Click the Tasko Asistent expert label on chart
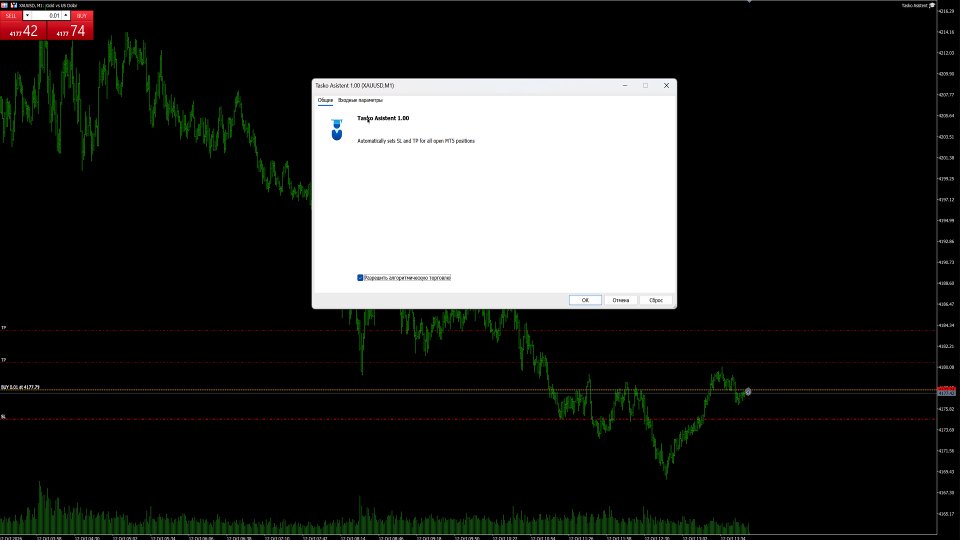Screen dimensions: 960x540 (918, 5)
